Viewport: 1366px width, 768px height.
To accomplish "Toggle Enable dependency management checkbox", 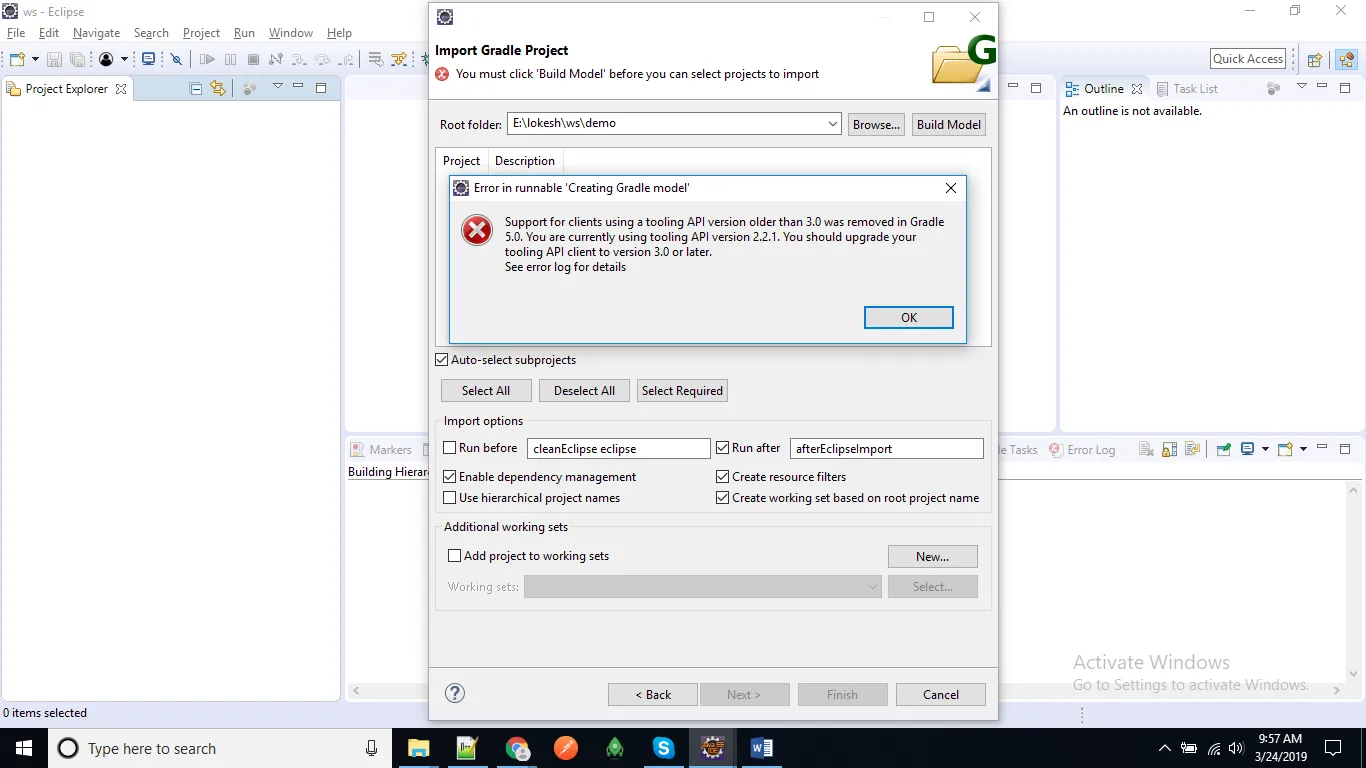I will point(450,477).
